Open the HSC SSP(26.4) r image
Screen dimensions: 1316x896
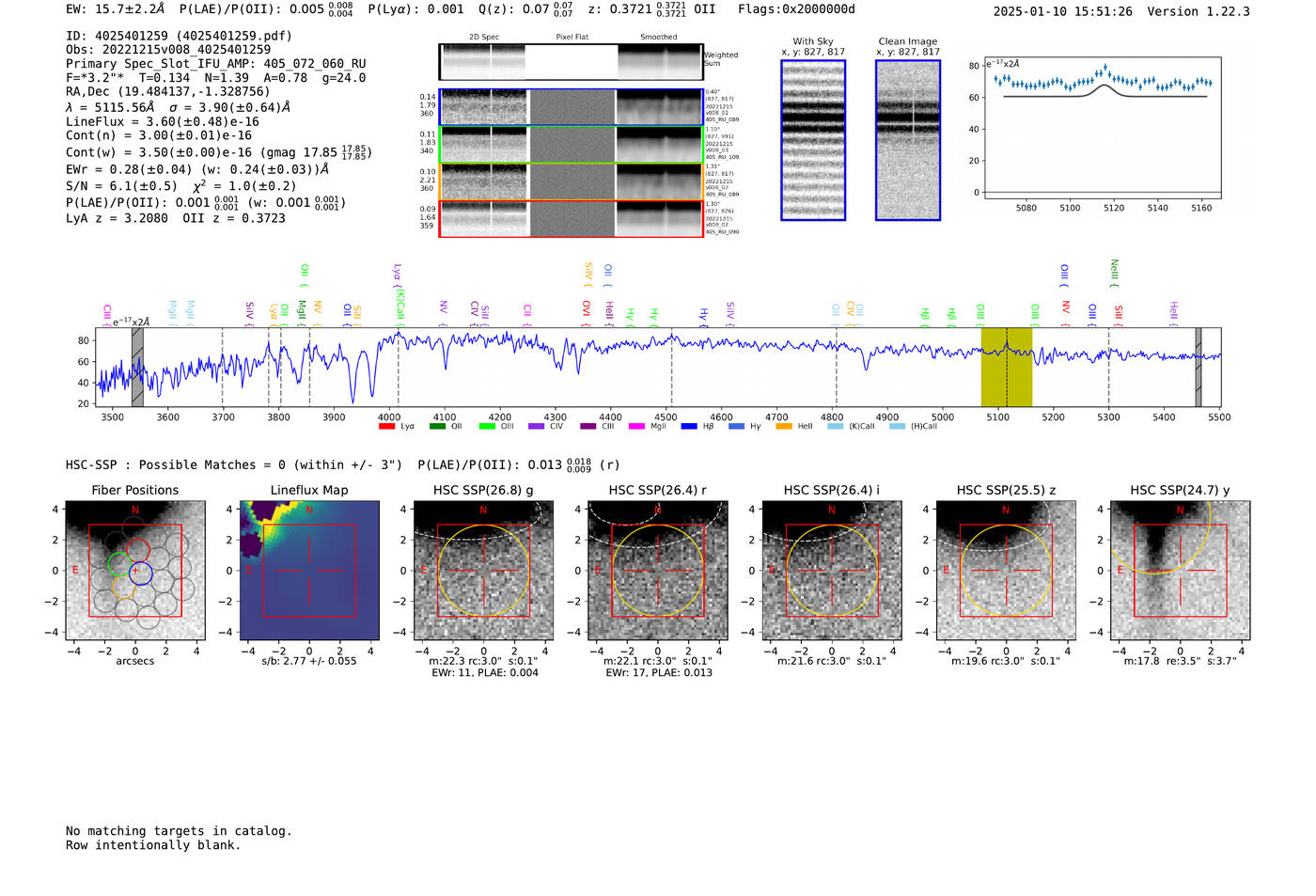click(657, 571)
